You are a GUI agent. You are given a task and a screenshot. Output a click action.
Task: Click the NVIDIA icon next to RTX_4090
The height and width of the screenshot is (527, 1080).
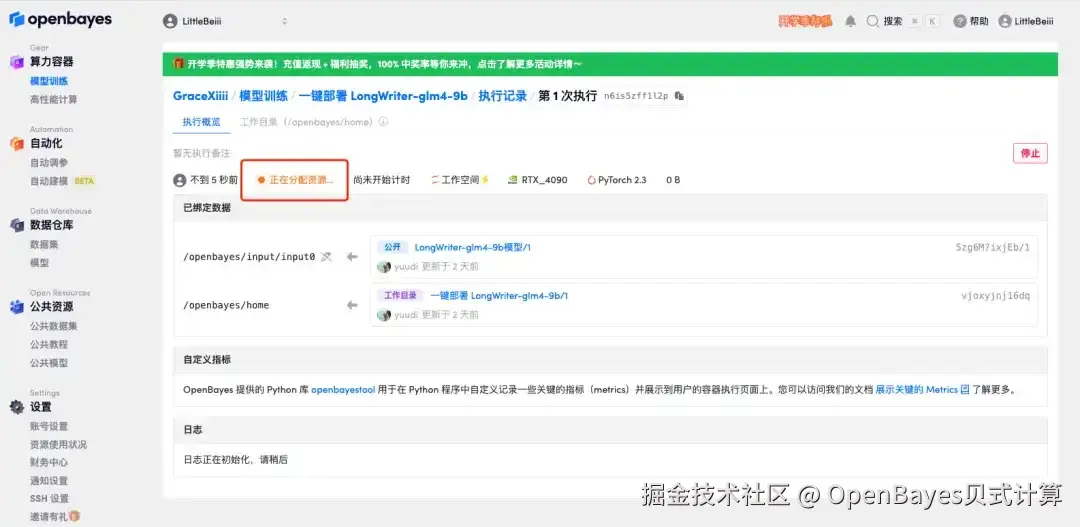pos(512,180)
